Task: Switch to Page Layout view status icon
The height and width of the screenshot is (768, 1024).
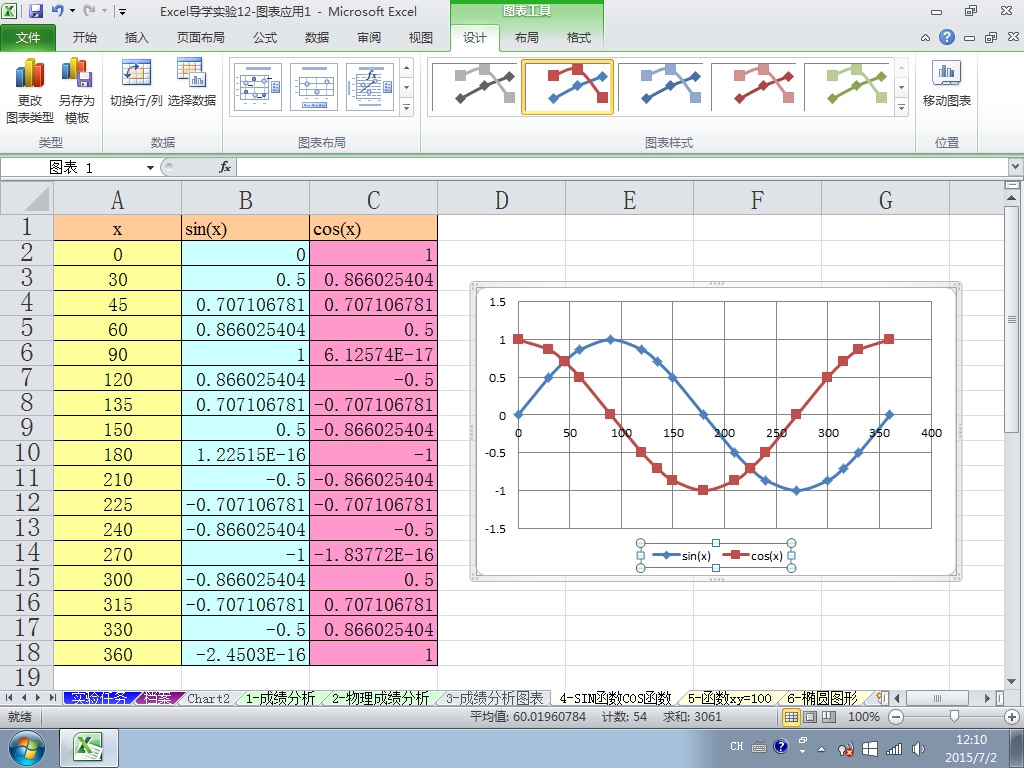Action: (810, 716)
